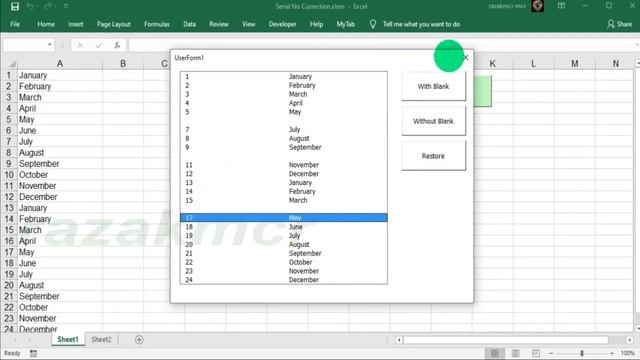Click the Enter checkmark formula bar icon
This screenshot has height=360, width=640.
[98, 45]
